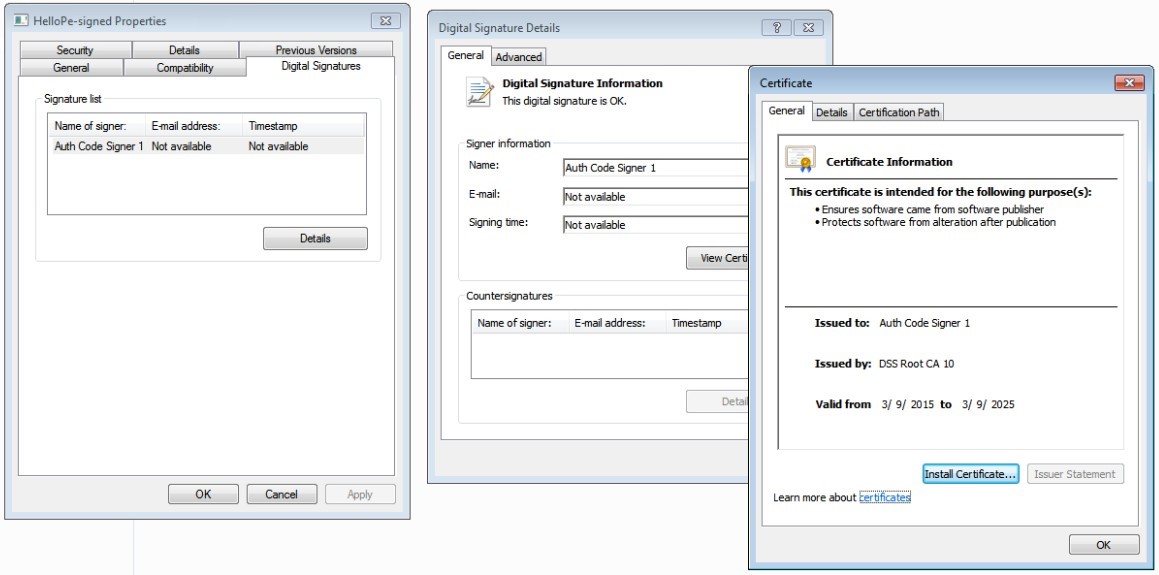Image resolution: width=1159 pixels, height=575 pixels.
Task: Close the Certificate dialog
Action: [x=1128, y=83]
